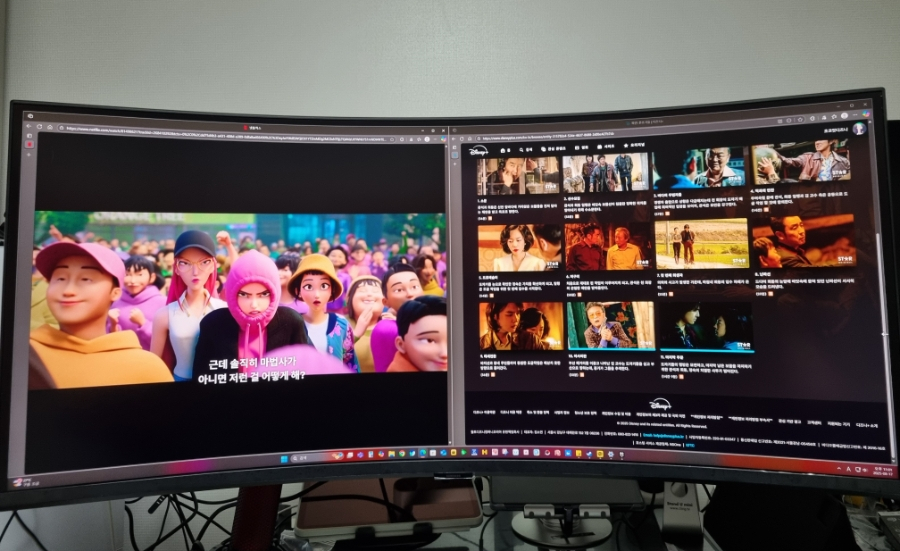
Task: Click the Disney+ logo in page footer
Action: [x=660, y=404]
